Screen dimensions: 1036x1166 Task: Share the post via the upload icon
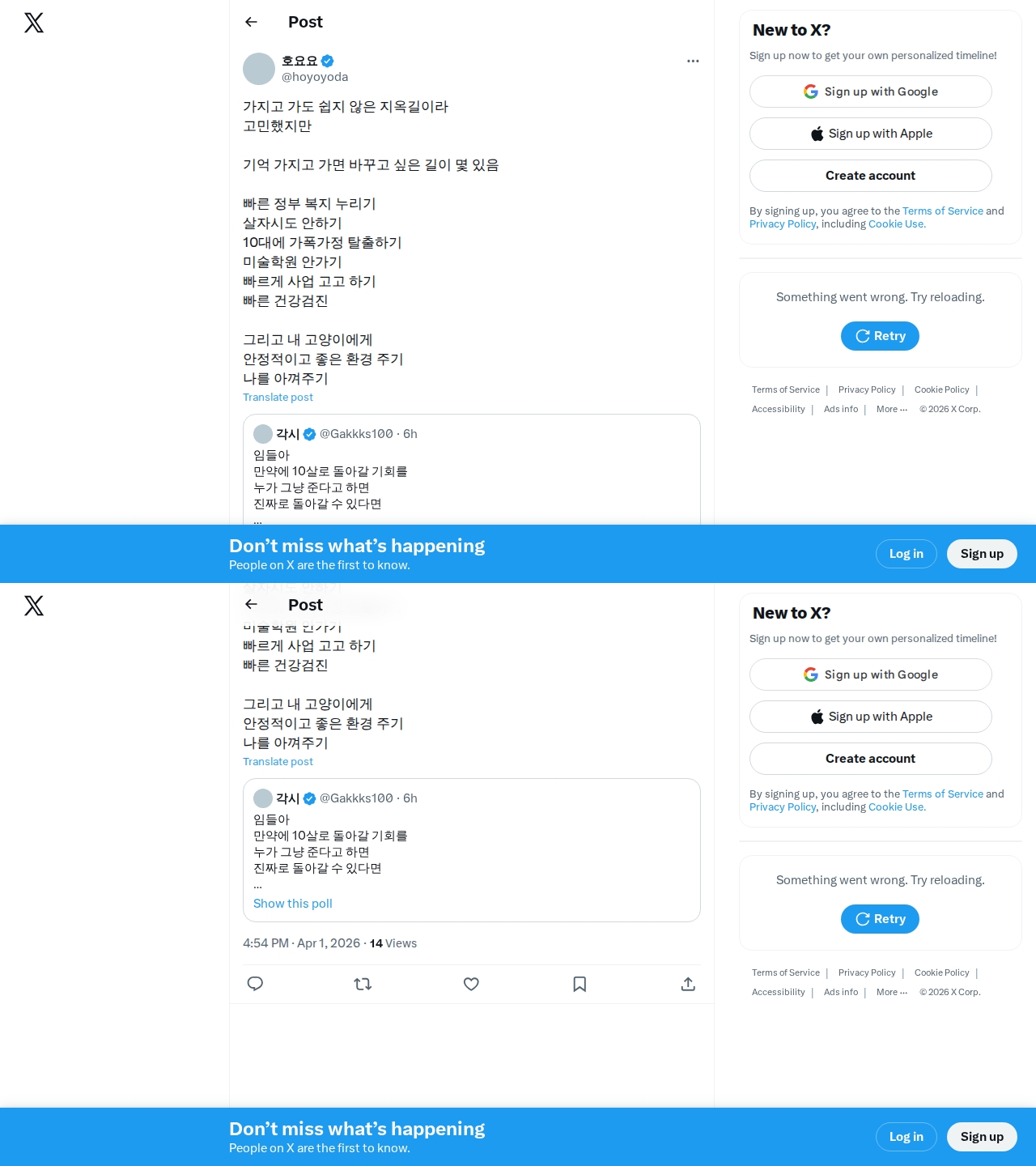click(x=688, y=984)
